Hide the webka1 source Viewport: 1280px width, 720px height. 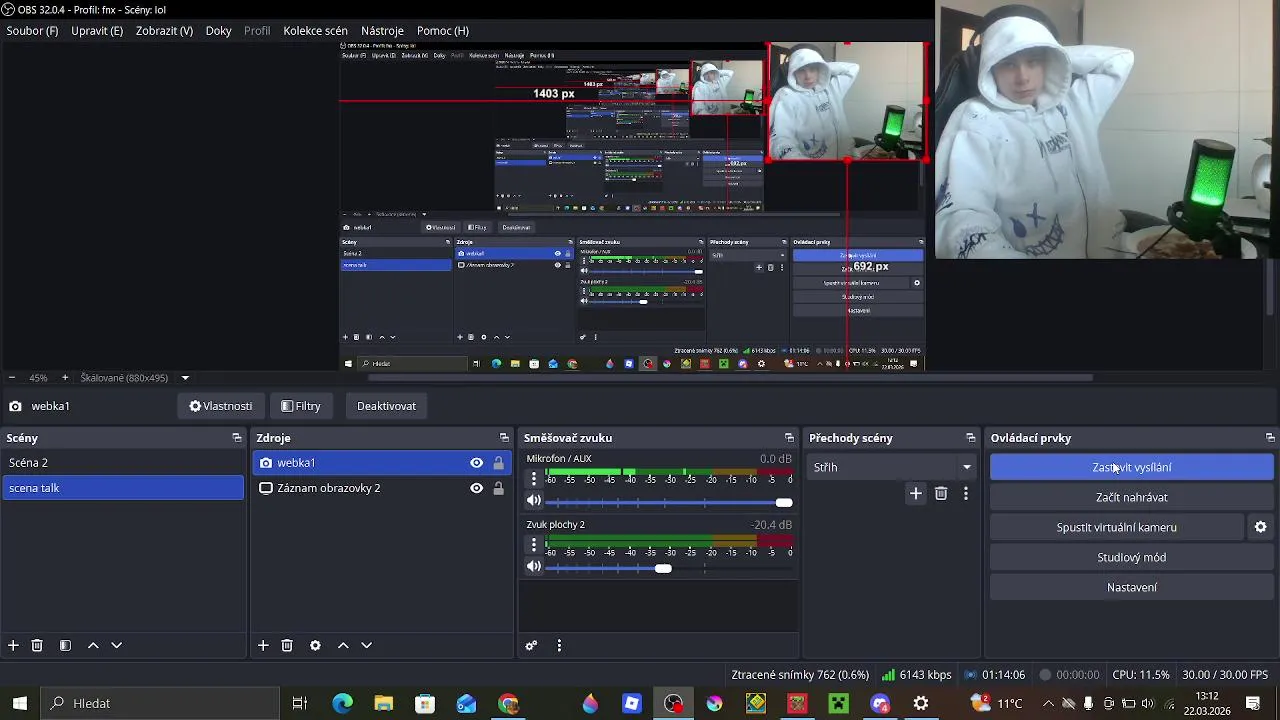476,463
